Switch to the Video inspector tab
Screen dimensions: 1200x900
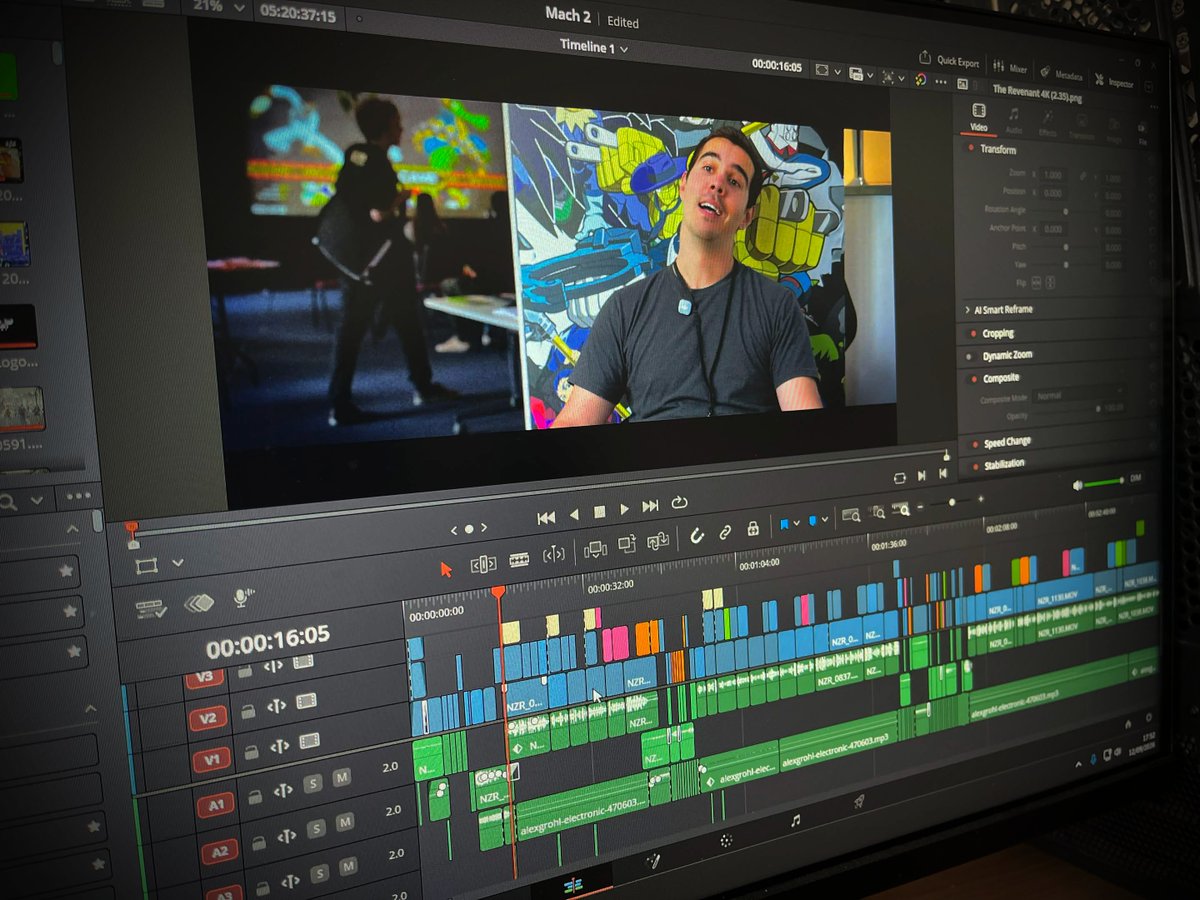point(979,118)
